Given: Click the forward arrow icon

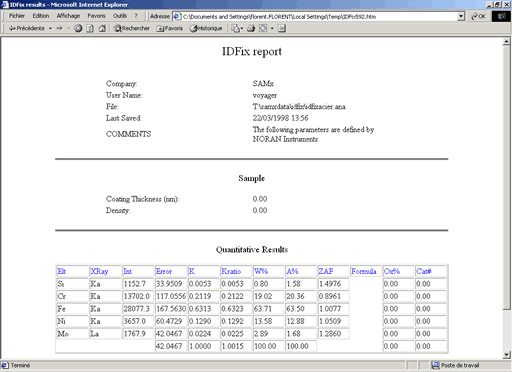Looking at the screenshot, I should coord(60,28).
